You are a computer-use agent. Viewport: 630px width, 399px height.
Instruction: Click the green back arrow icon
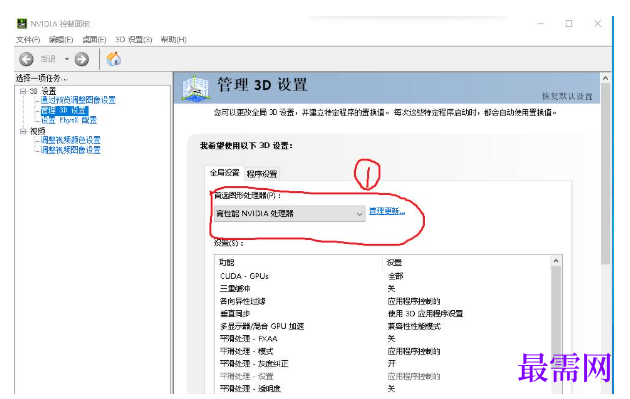pos(27,59)
